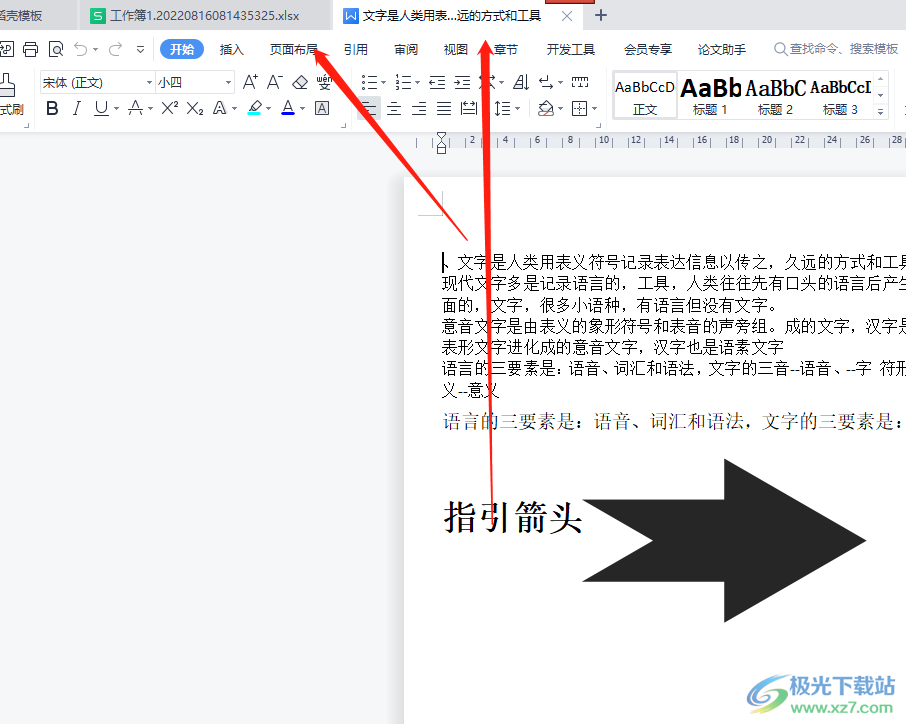Screen dimensions: 906x724
Task: Open the 开发工具 tab
Action: click(571, 50)
